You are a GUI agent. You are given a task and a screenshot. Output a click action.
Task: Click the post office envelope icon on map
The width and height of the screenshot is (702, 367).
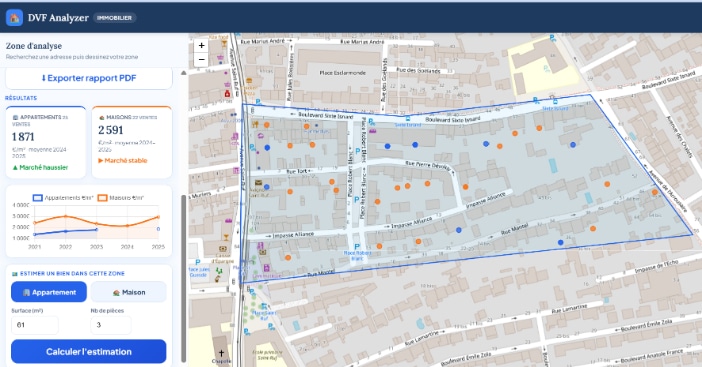pos(258,183)
